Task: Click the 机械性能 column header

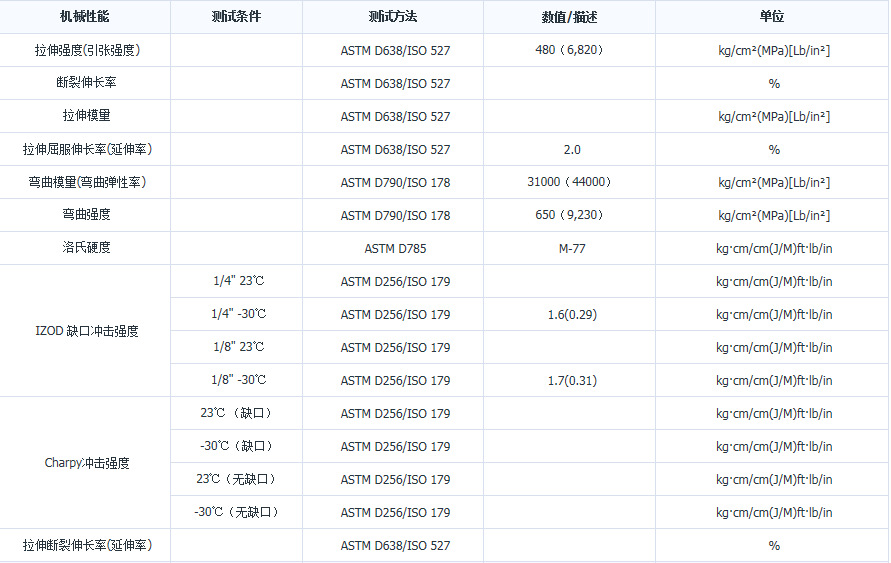Action: coord(86,17)
